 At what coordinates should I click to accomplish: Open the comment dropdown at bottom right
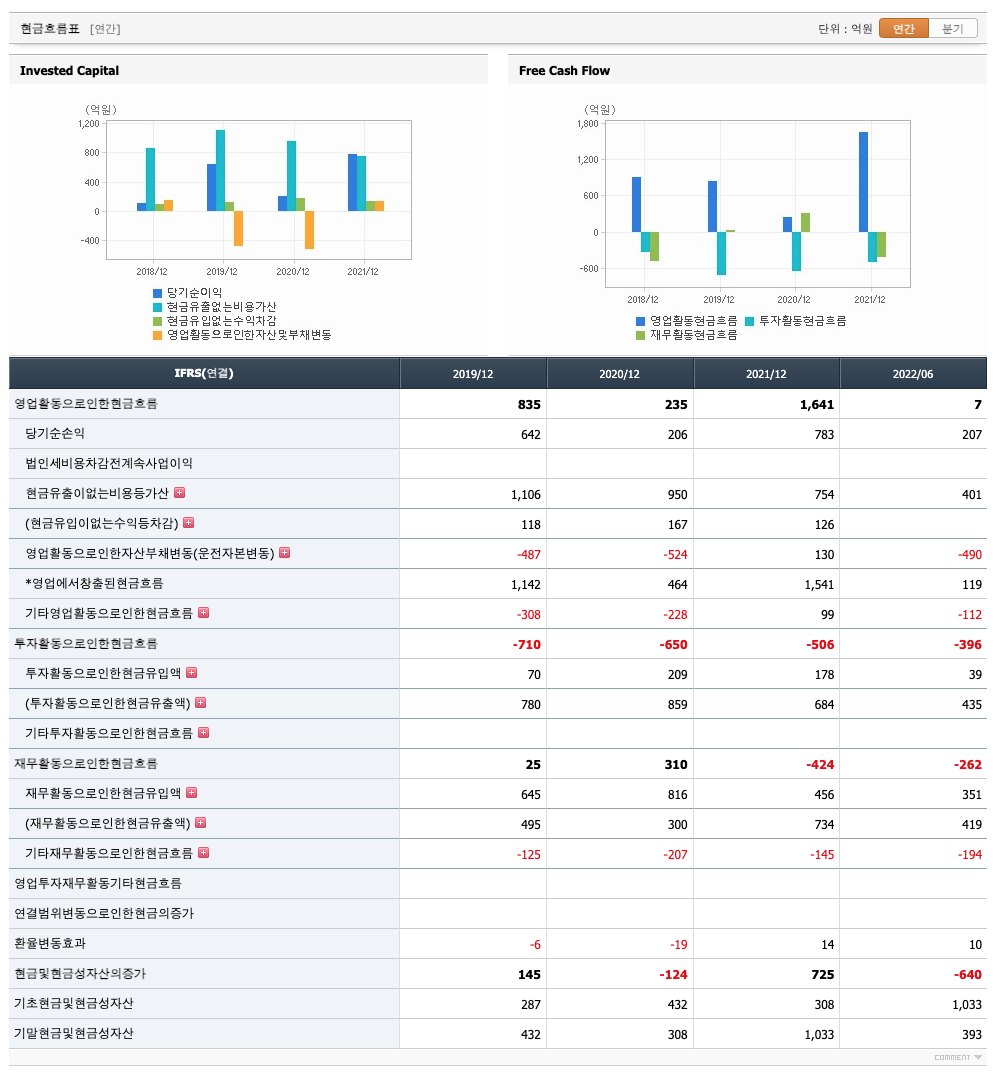[x=958, y=1057]
